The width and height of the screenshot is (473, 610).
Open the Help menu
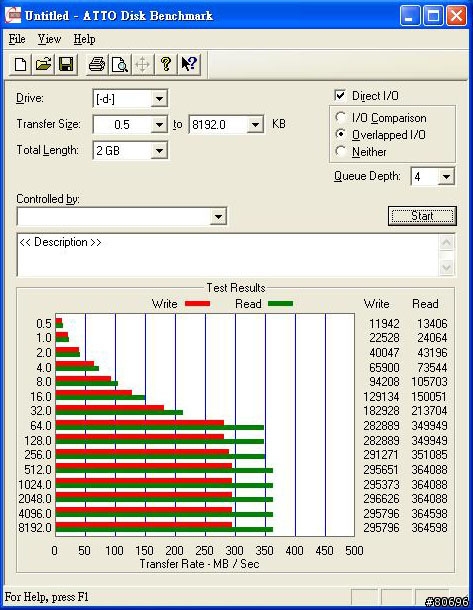click(84, 39)
